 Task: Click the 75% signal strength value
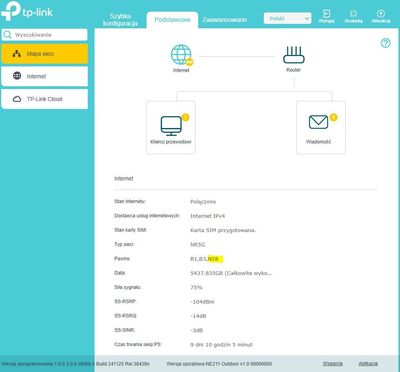[196, 287]
